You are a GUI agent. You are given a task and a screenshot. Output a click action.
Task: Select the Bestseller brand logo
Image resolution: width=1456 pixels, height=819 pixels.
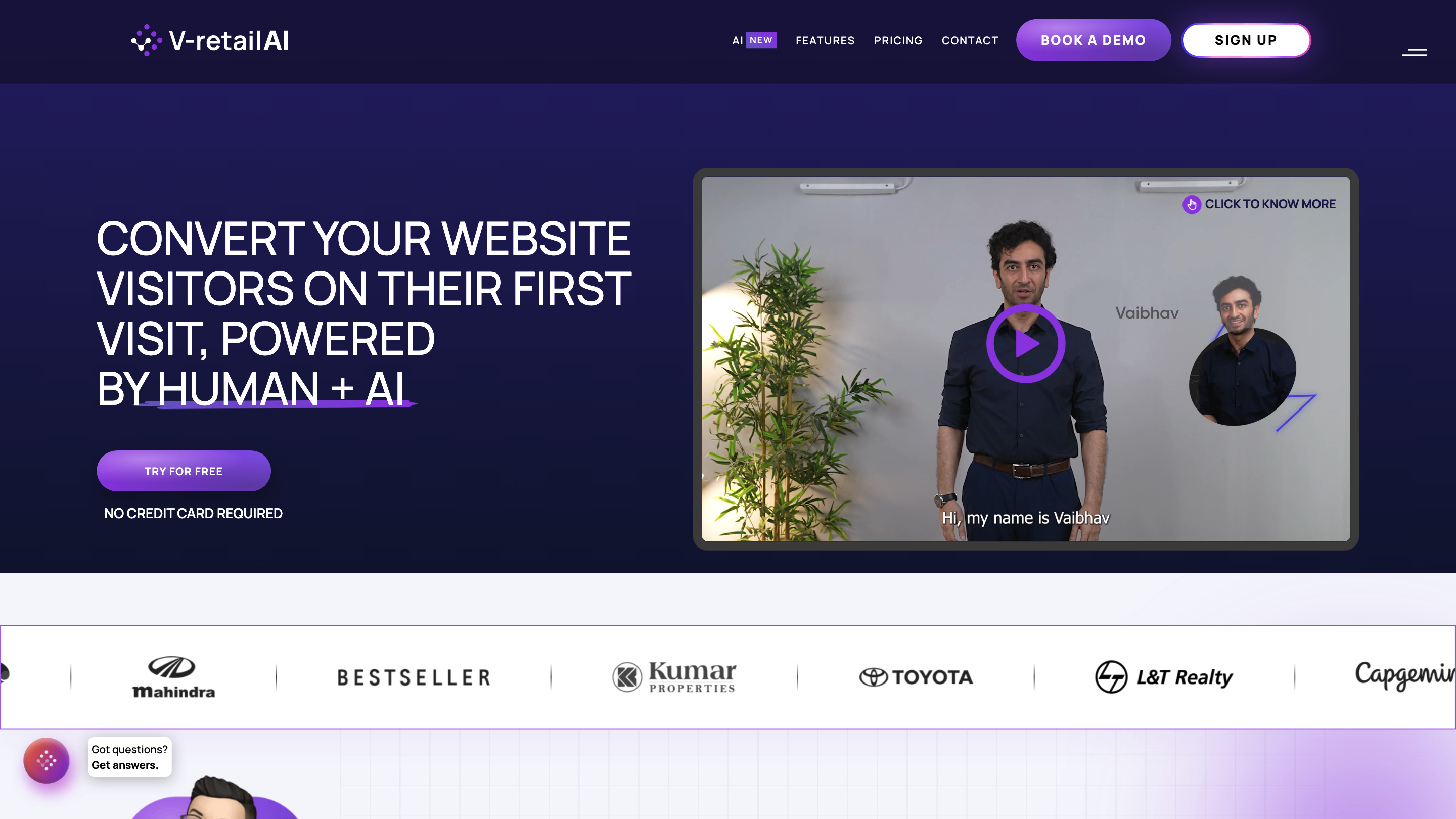point(414,677)
